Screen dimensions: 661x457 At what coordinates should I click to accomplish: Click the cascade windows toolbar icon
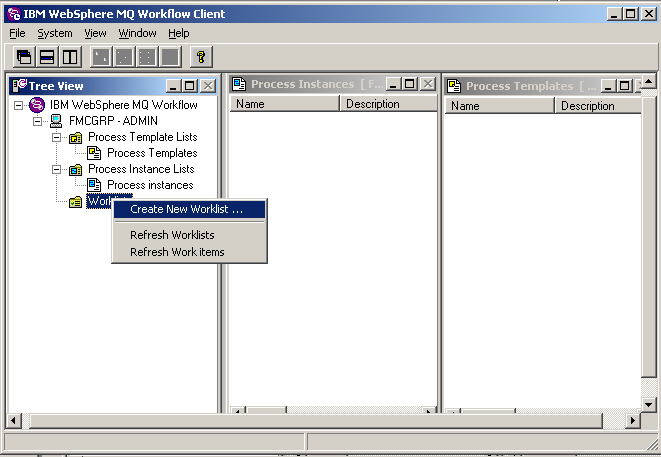pyautogui.click(x=23, y=57)
